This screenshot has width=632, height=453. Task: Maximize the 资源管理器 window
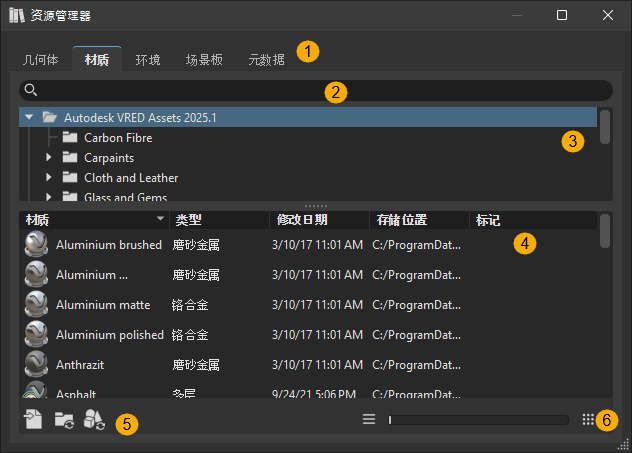[562, 15]
